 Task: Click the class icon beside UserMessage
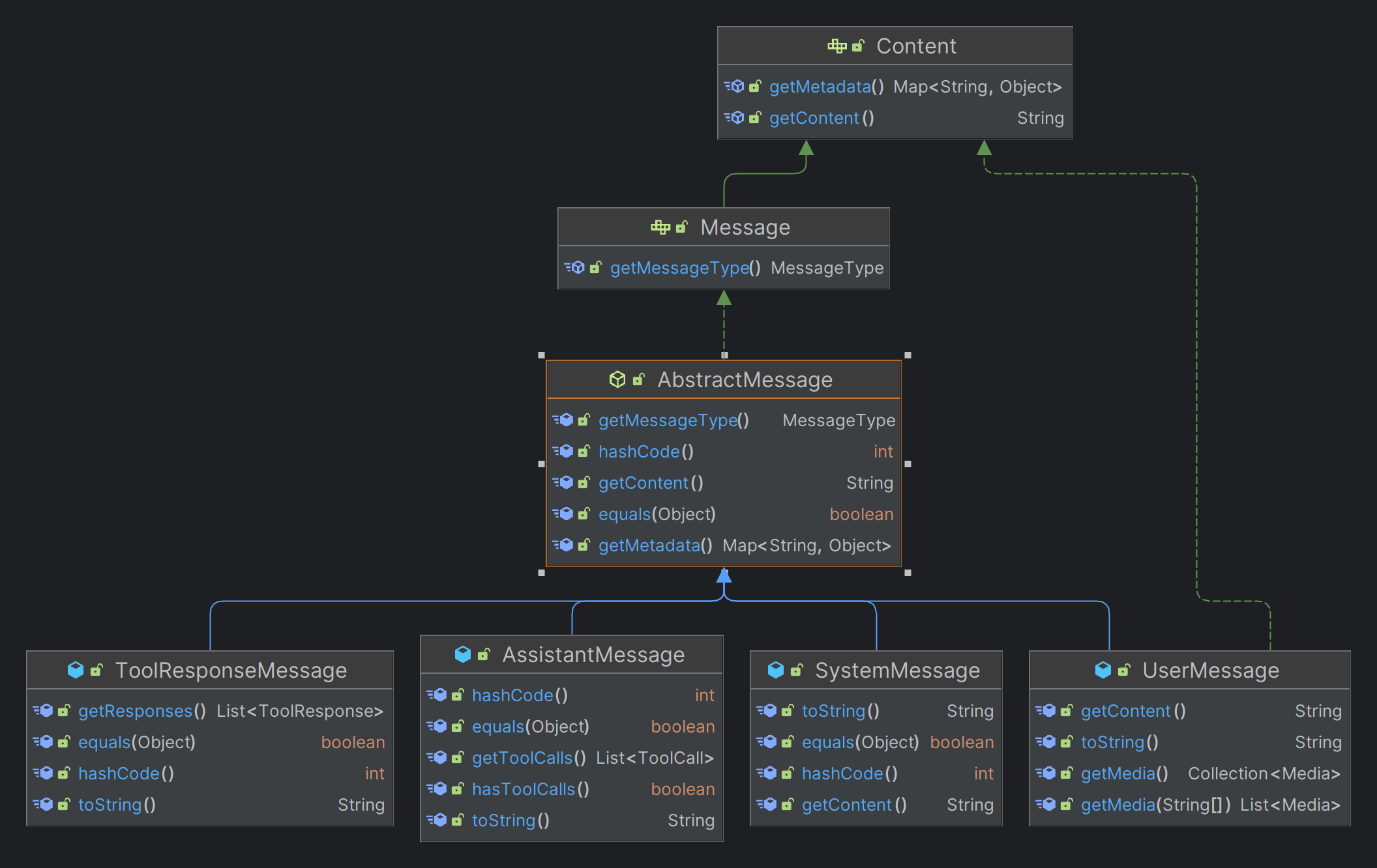[x=1103, y=670]
